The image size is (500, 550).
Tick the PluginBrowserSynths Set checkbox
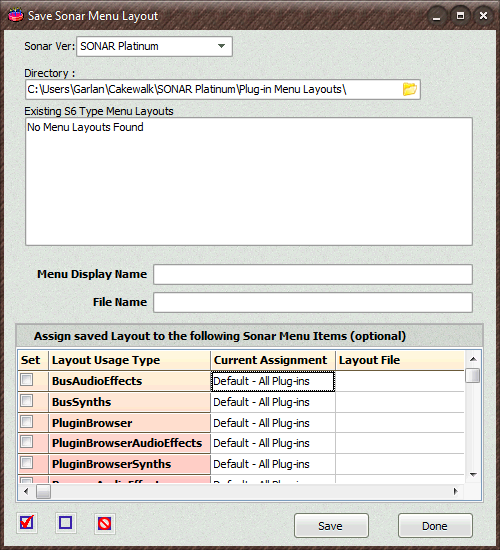[27, 463]
